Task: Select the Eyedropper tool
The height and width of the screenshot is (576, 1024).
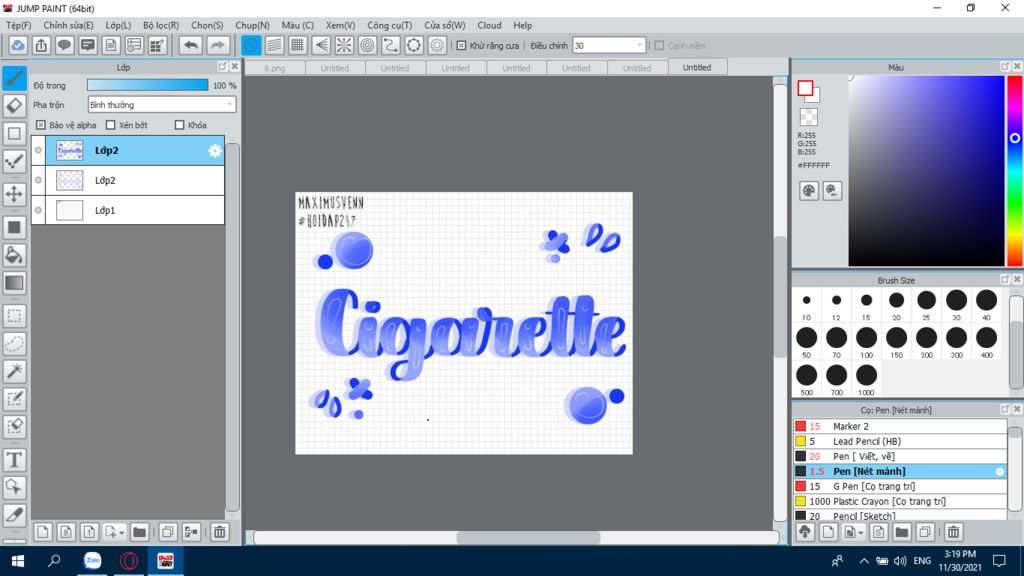Action: (14, 515)
